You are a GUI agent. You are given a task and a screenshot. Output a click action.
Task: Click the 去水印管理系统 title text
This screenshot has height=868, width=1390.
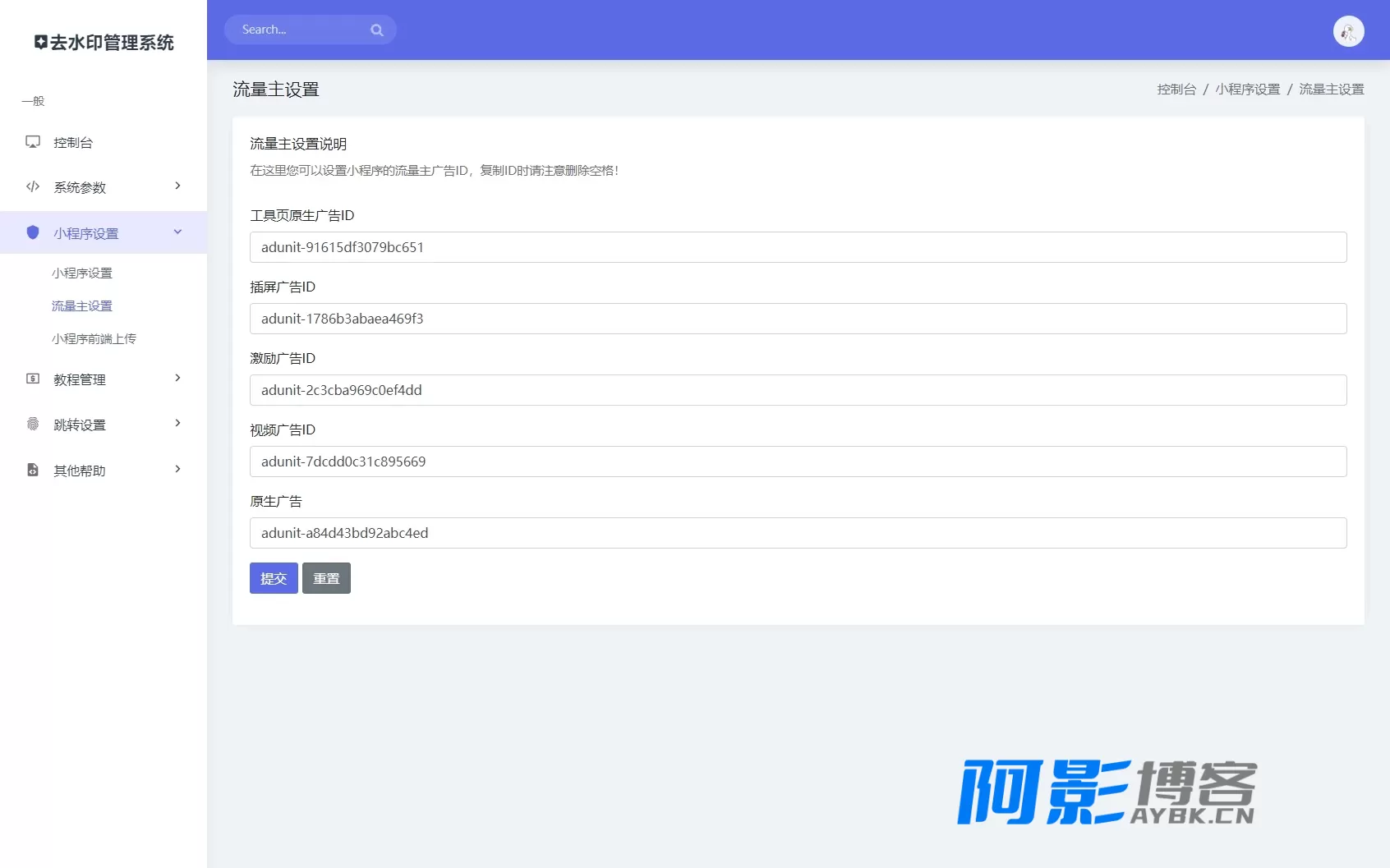point(112,43)
